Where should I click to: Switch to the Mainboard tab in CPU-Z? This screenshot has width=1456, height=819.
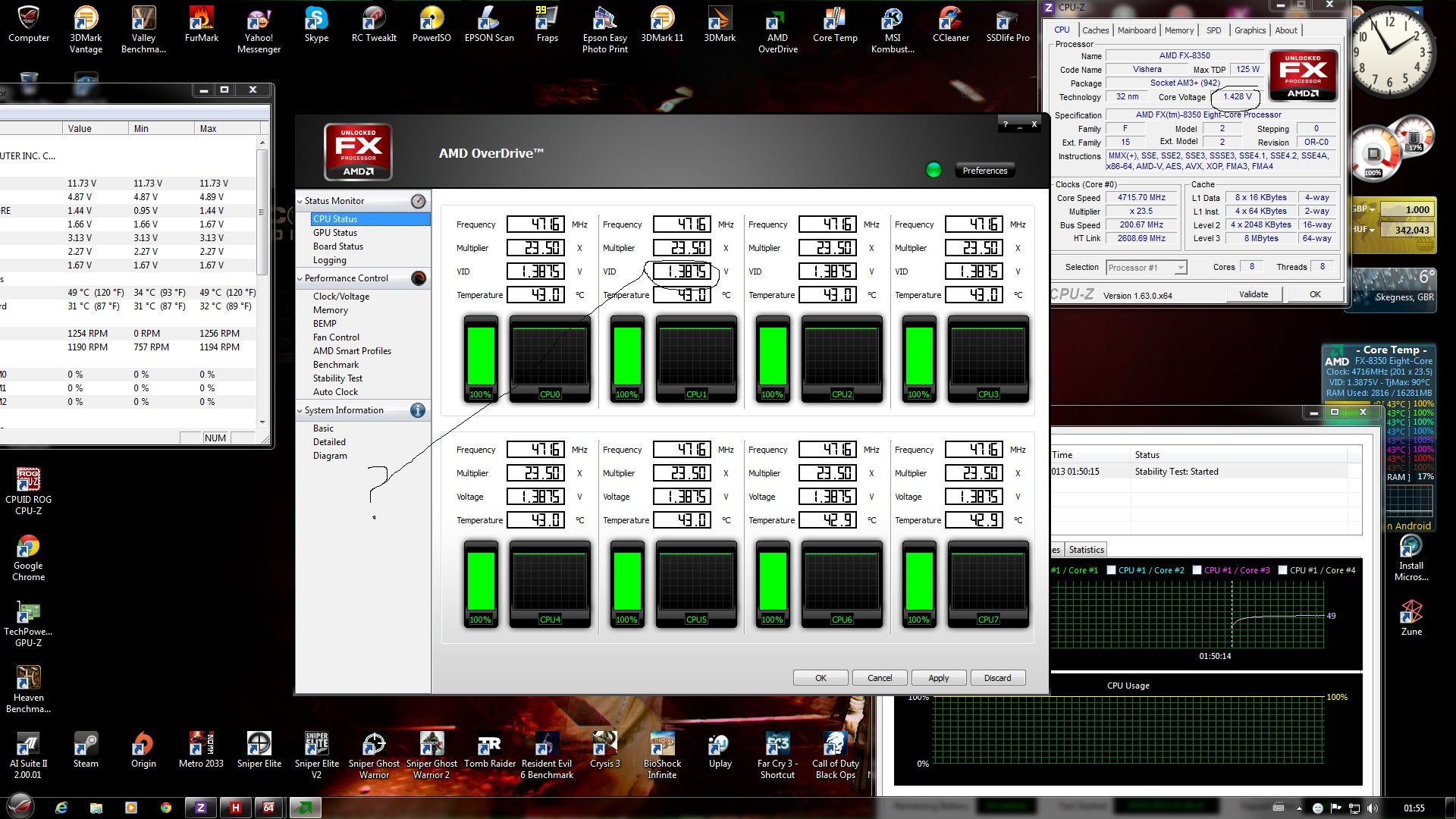(1137, 30)
